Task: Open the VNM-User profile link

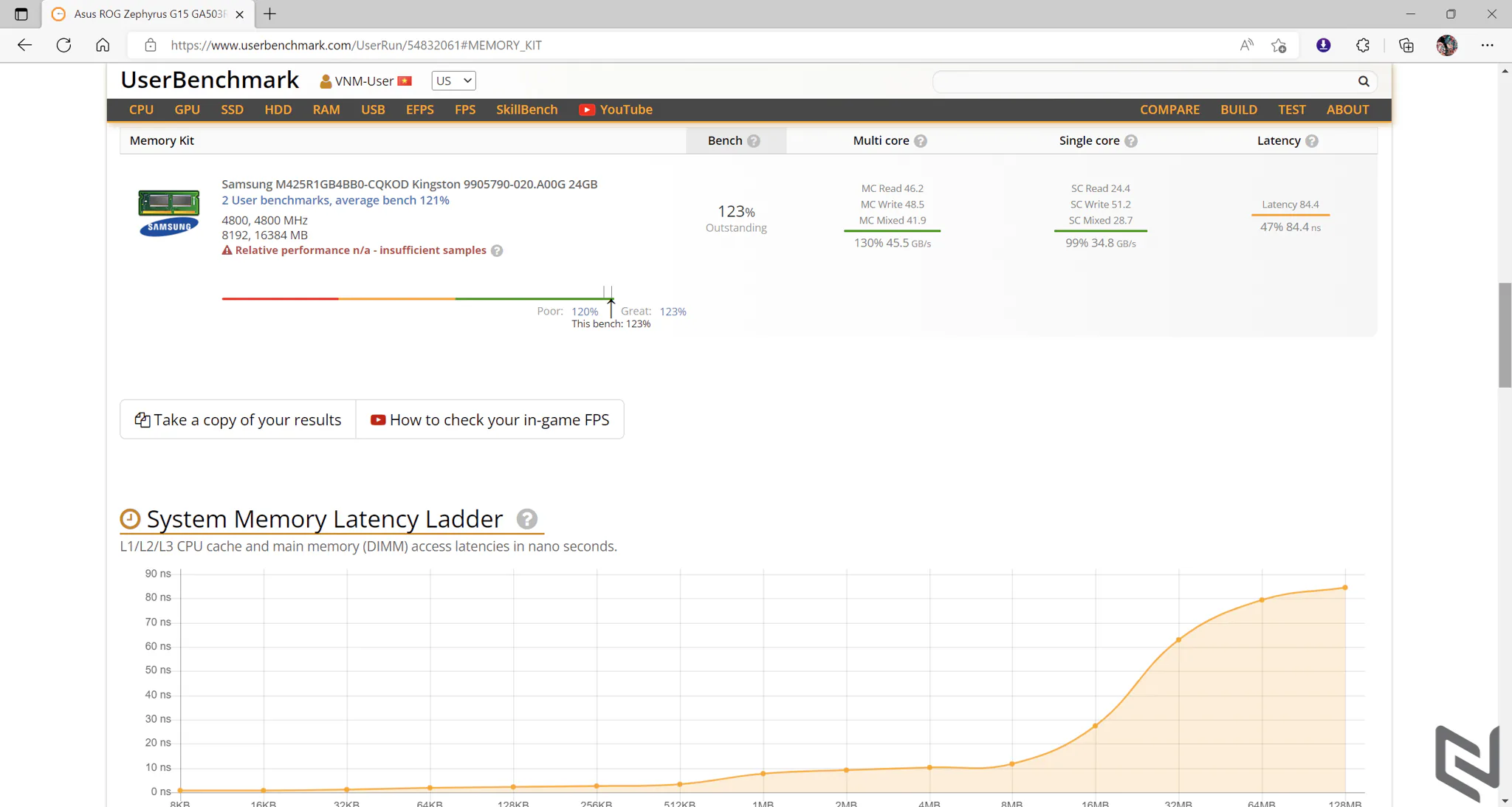Action: pos(365,81)
